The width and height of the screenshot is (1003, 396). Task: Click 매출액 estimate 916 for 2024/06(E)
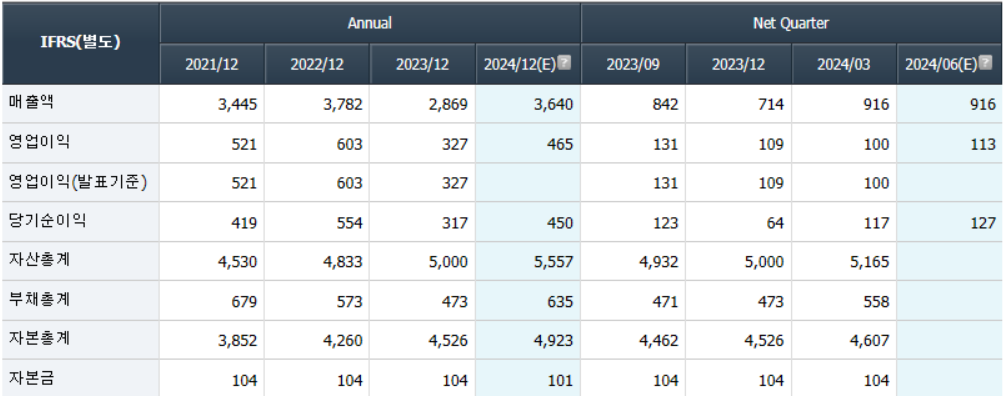(984, 105)
